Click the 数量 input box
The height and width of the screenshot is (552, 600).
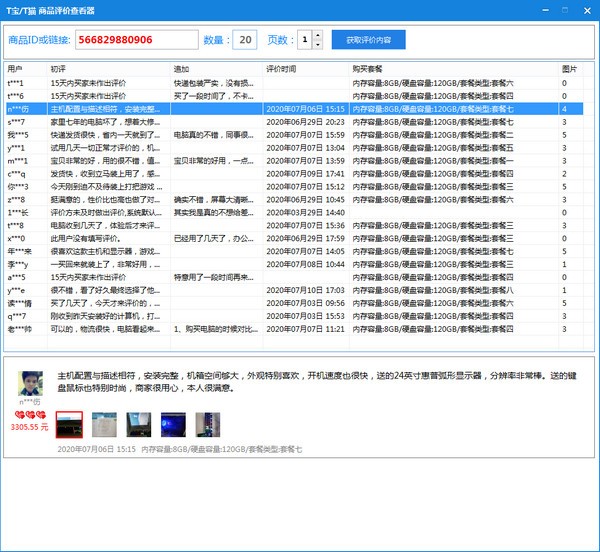(x=244, y=40)
